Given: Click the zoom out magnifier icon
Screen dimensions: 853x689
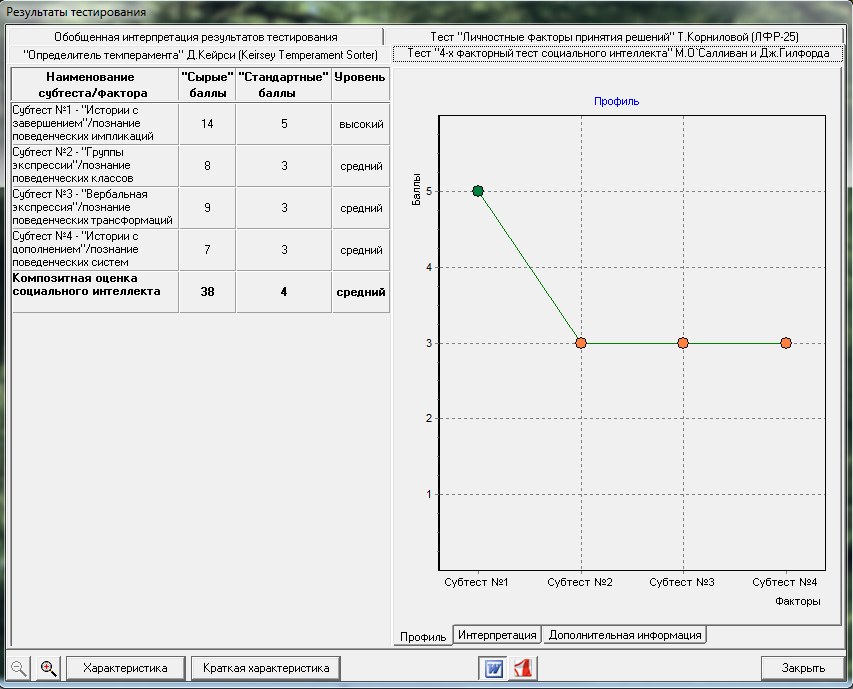Looking at the screenshot, I should click(x=19, y=668).
